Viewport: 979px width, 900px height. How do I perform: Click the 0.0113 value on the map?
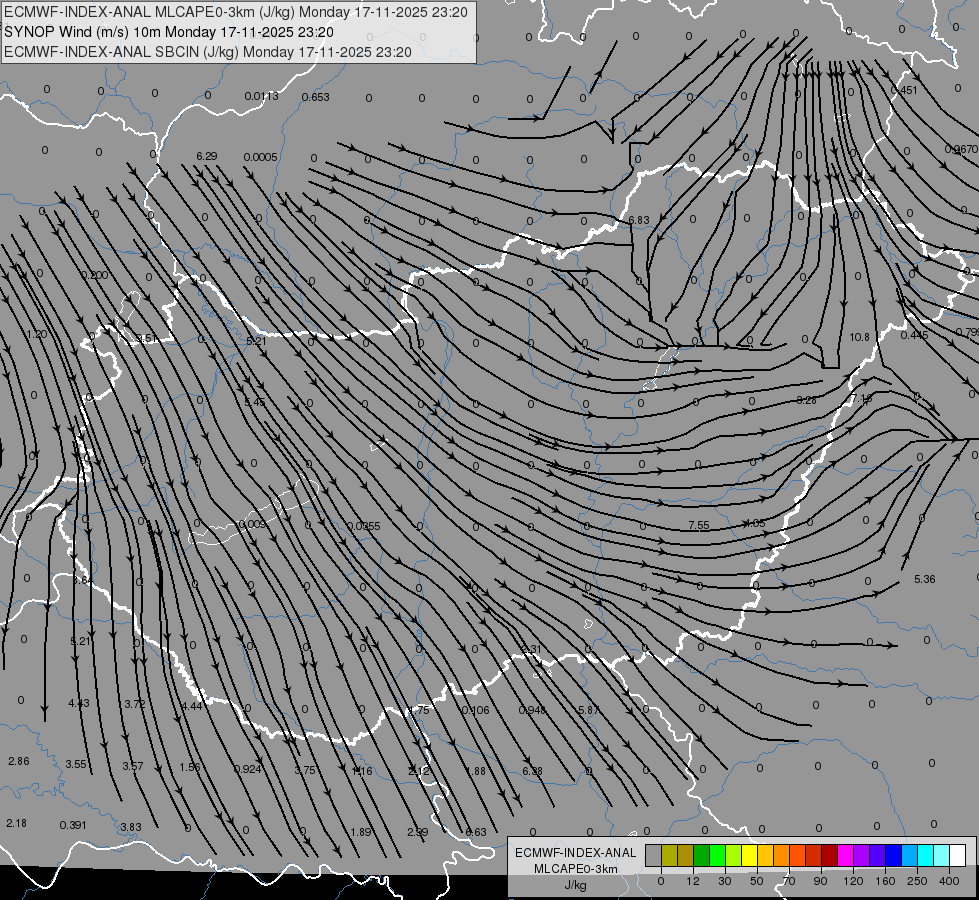[x=261, y=96]
